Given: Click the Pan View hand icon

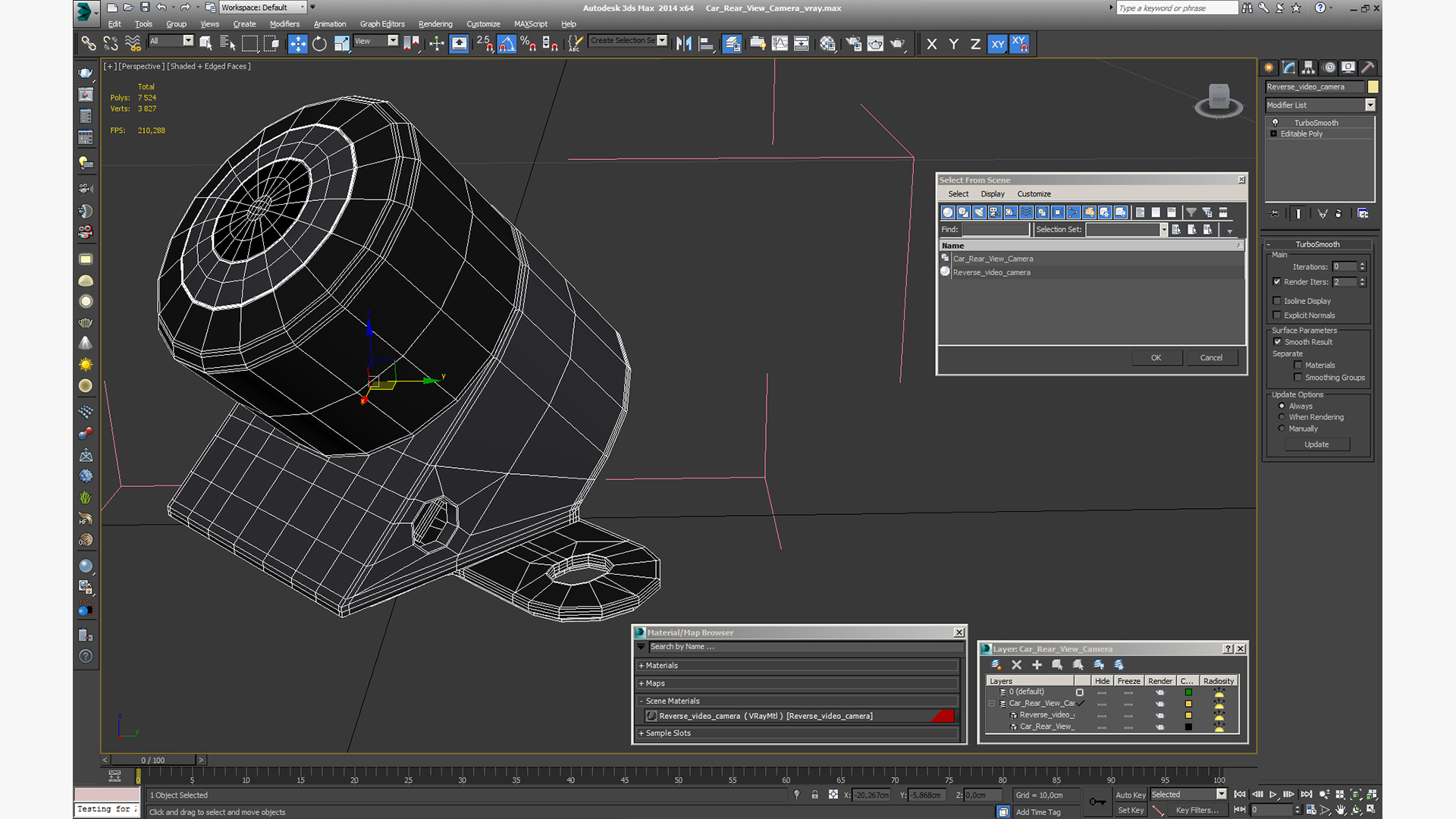Looking at the screenshot, I should click(1340, 810).
